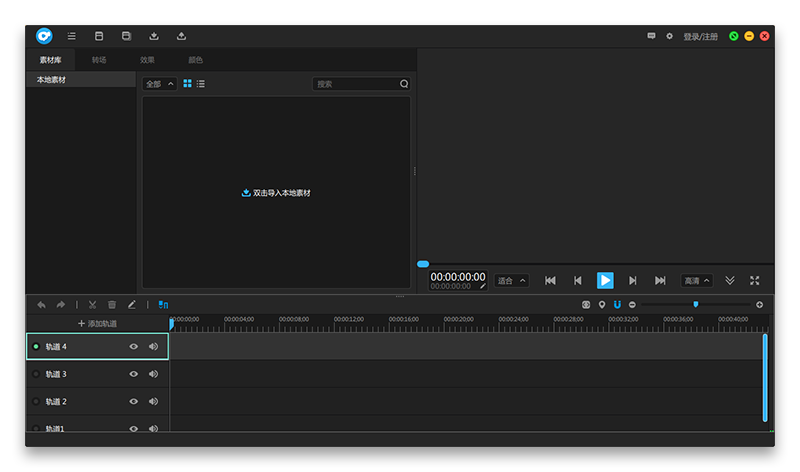
Task: Click the blue Play button
Action: pyautogui.click(x=605, y=280)
